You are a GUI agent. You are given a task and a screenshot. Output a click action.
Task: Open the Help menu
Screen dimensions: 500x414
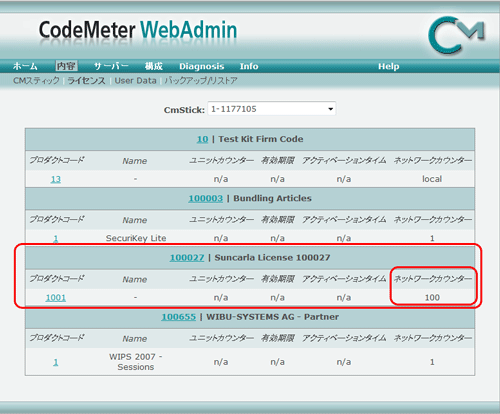pos(389,66)
